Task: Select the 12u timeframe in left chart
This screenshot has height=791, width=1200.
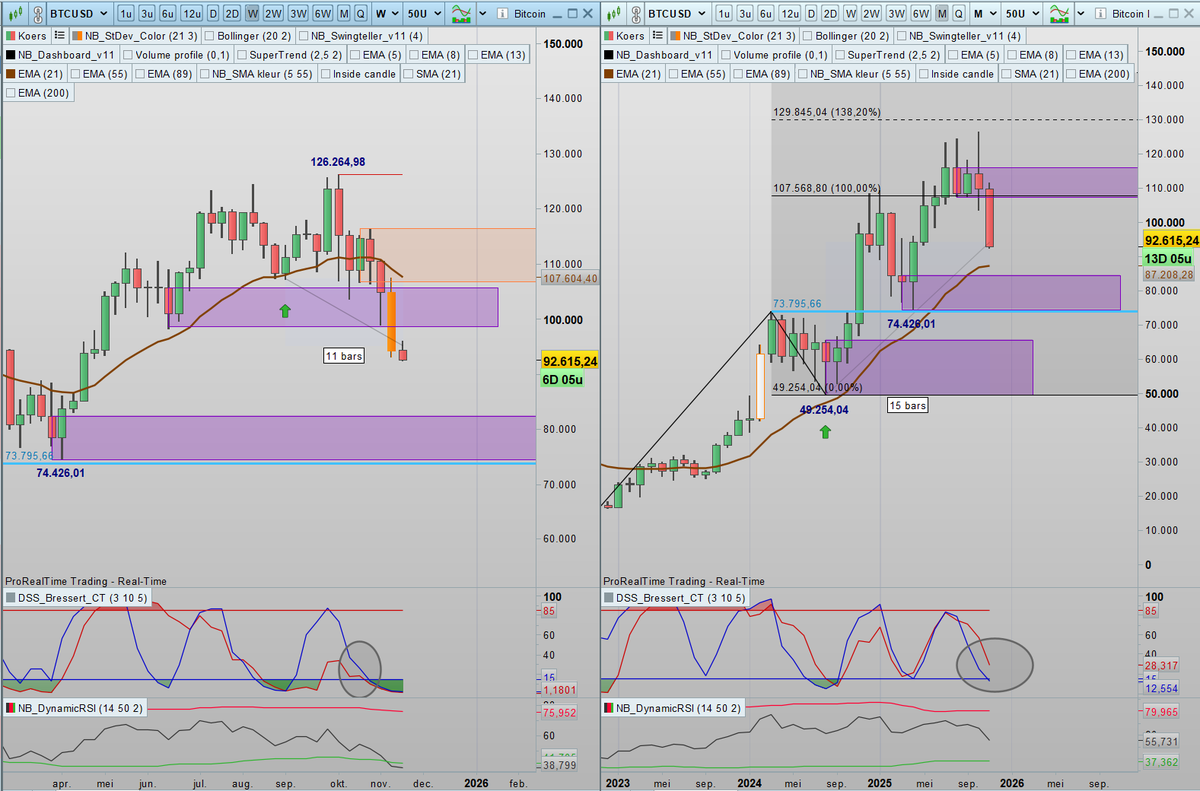Action: (192, 14)
